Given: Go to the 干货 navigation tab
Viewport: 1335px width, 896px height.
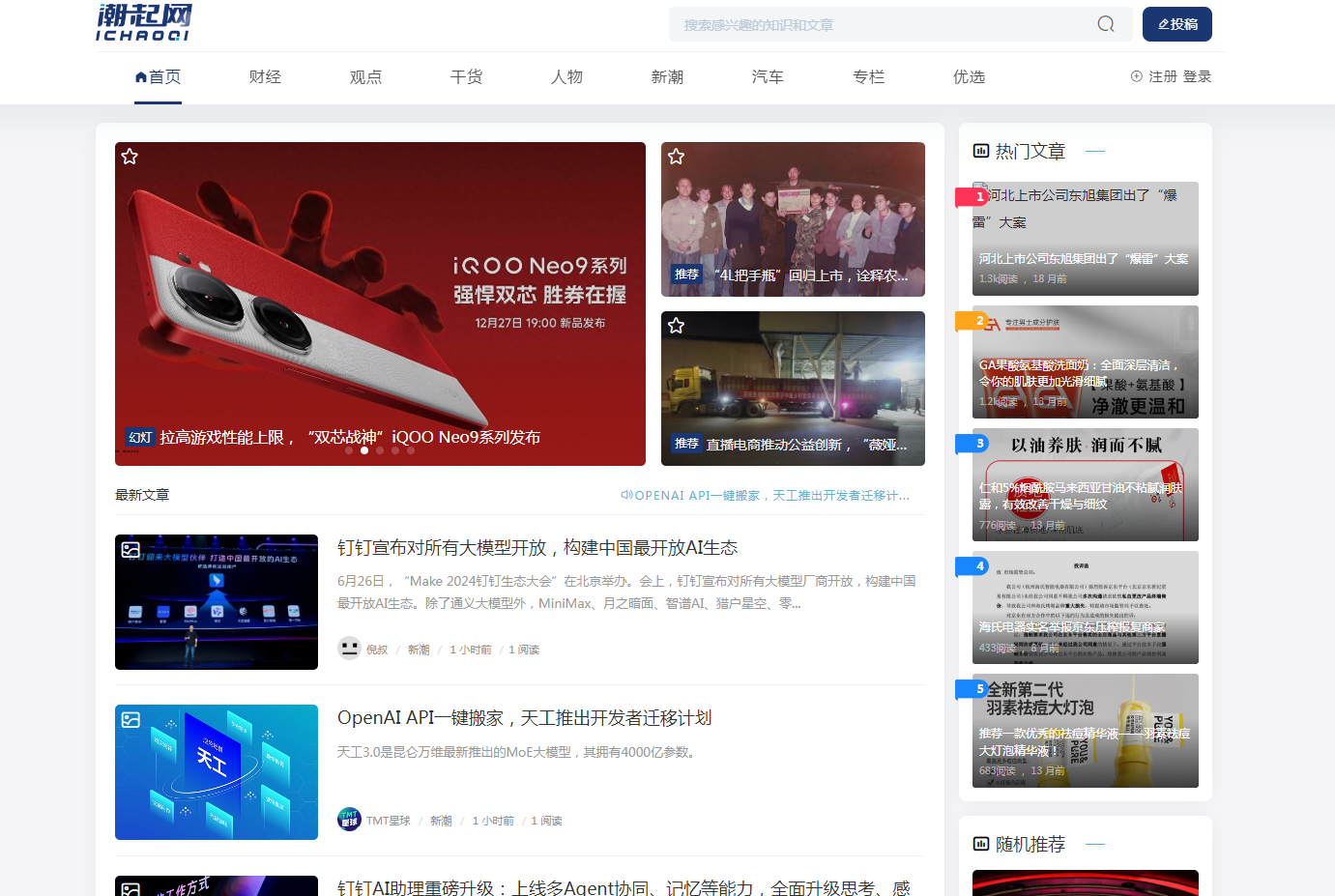Looking at the screenshot, I should 466,77.
